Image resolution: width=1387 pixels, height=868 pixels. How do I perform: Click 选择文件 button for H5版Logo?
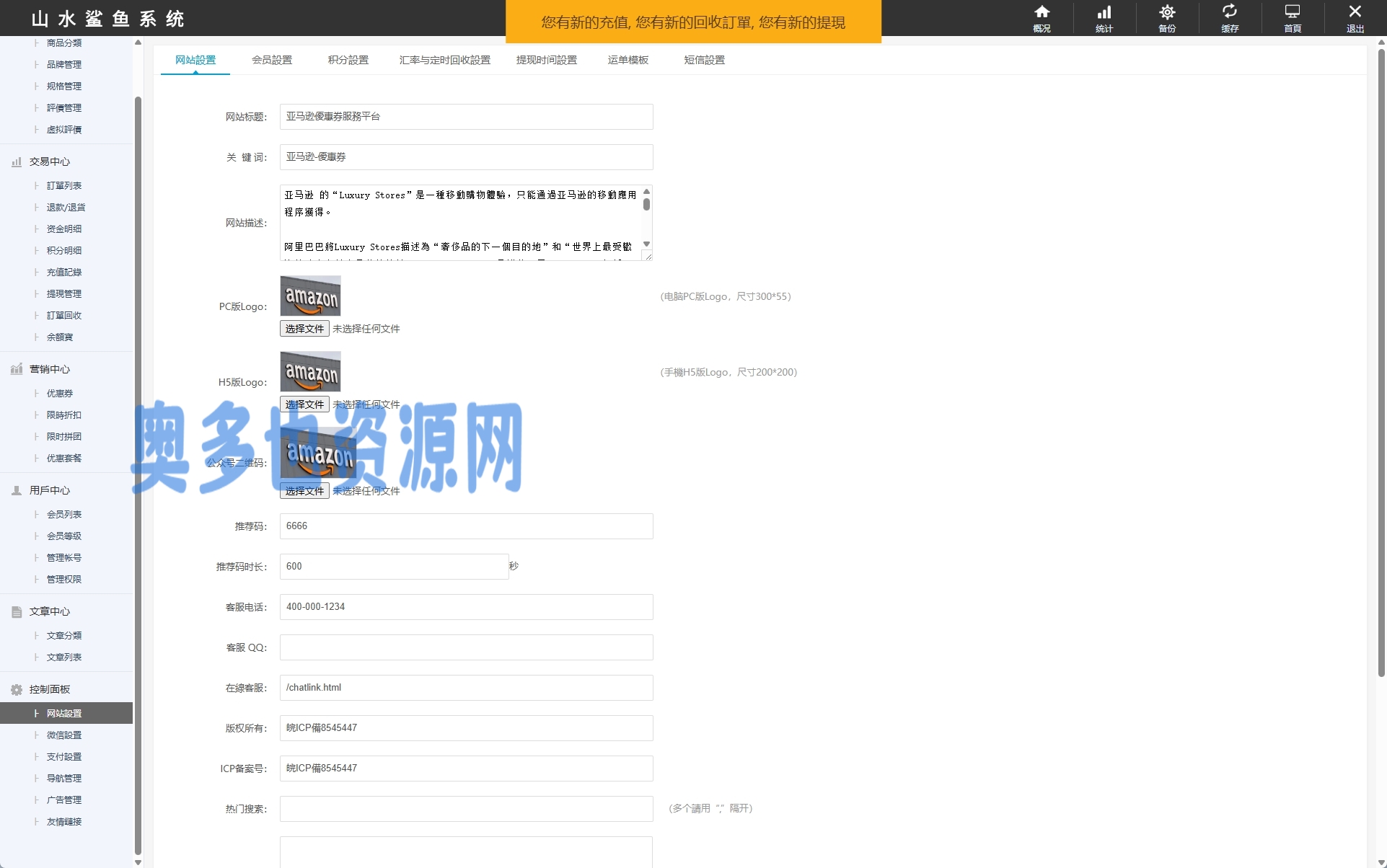tap(304, 404)
